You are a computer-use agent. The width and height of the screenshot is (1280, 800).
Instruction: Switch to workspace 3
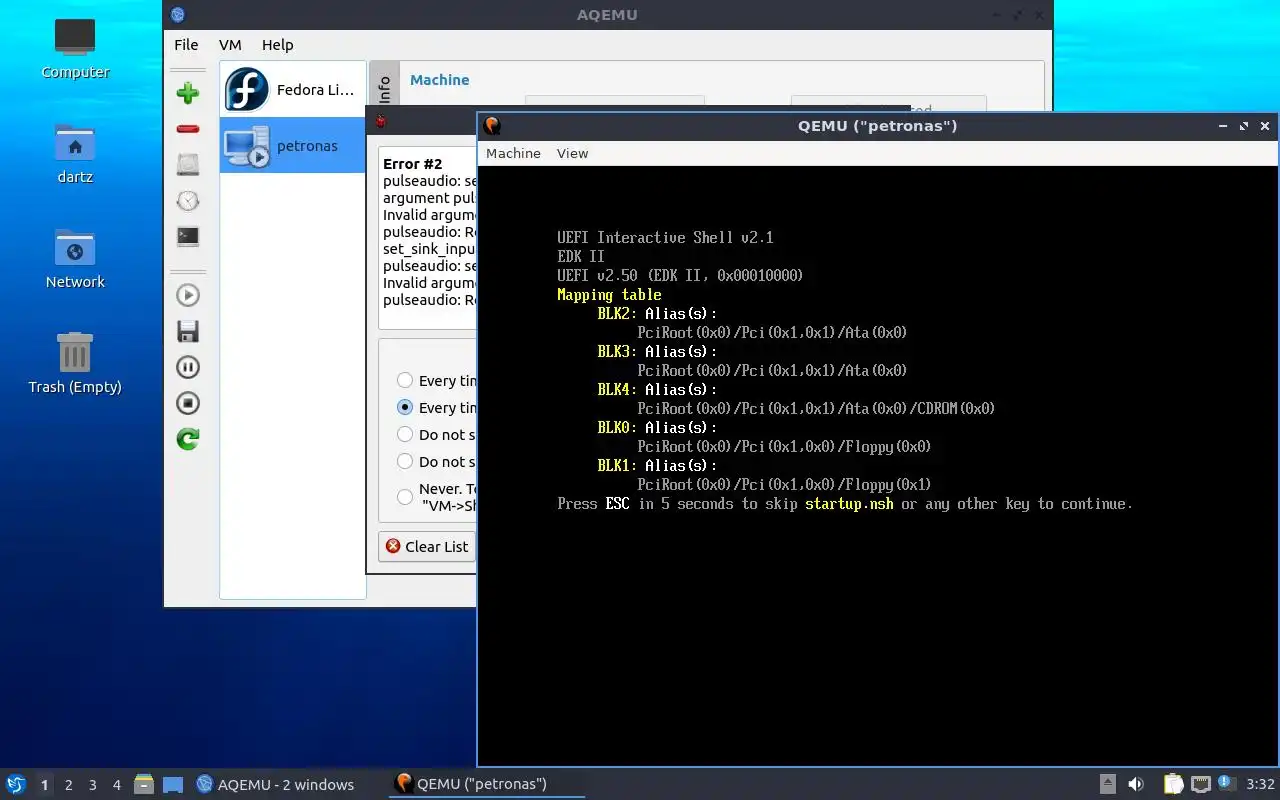coord(92,785)
